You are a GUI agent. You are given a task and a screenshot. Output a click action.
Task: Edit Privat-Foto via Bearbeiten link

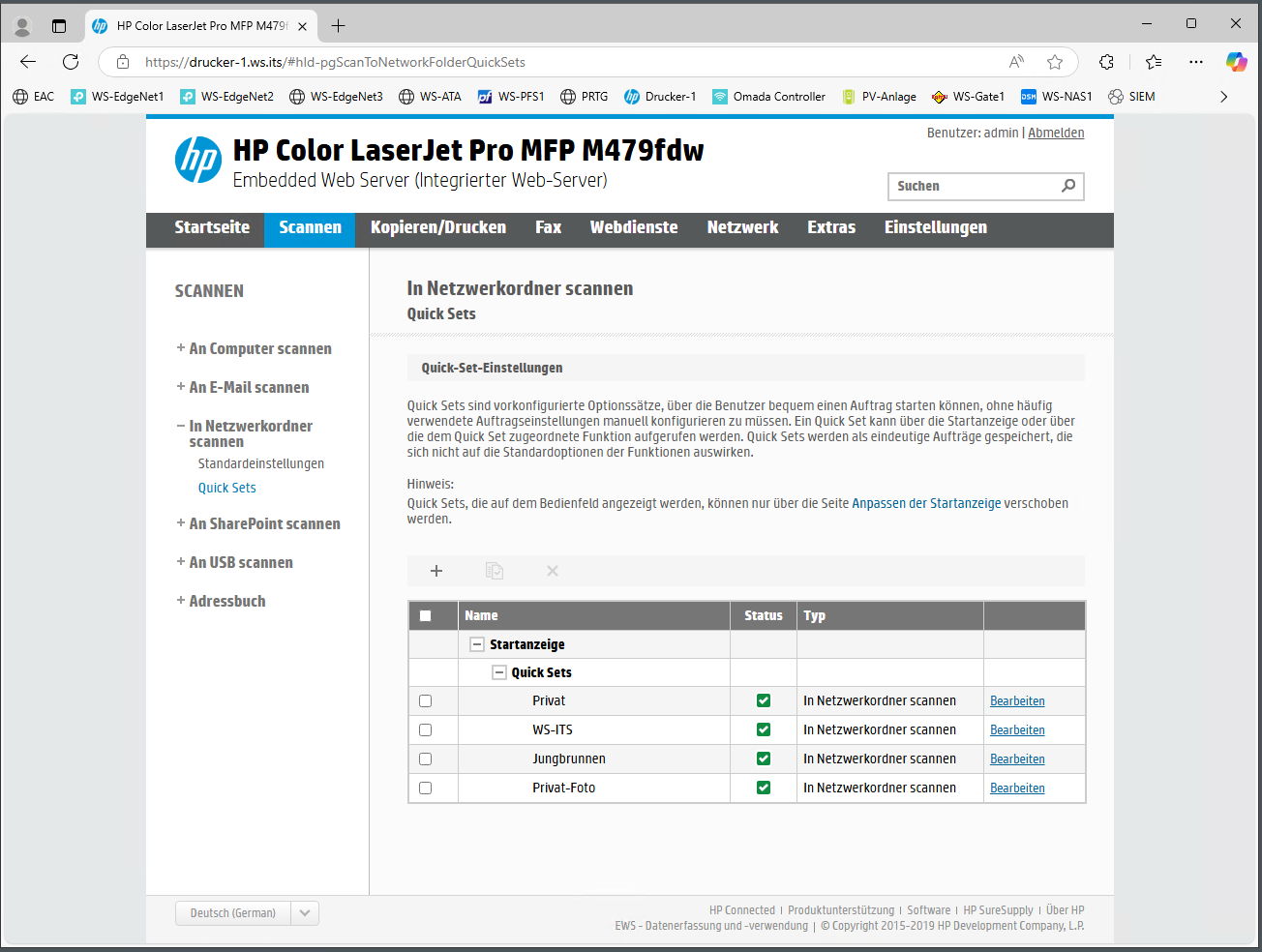[x=1017, y=788]
